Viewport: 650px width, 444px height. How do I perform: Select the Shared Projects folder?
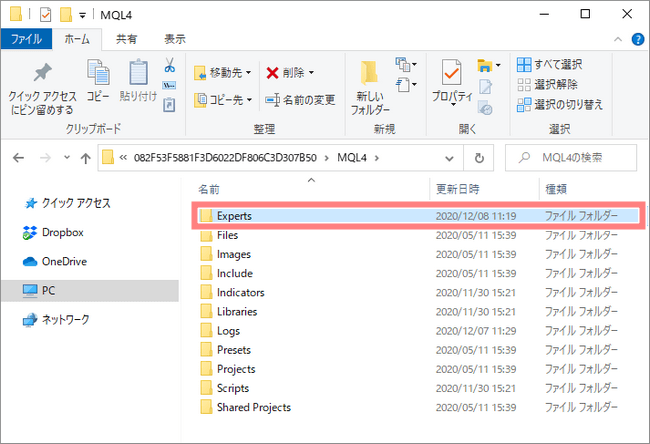[418, 408]
